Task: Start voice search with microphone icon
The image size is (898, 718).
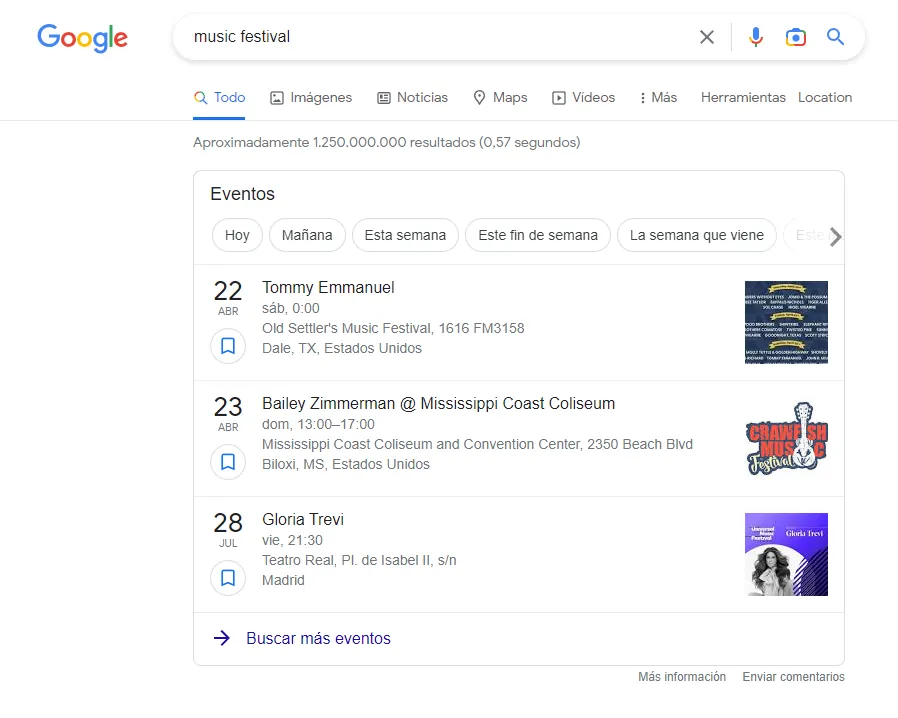Action: pos(756,37)
